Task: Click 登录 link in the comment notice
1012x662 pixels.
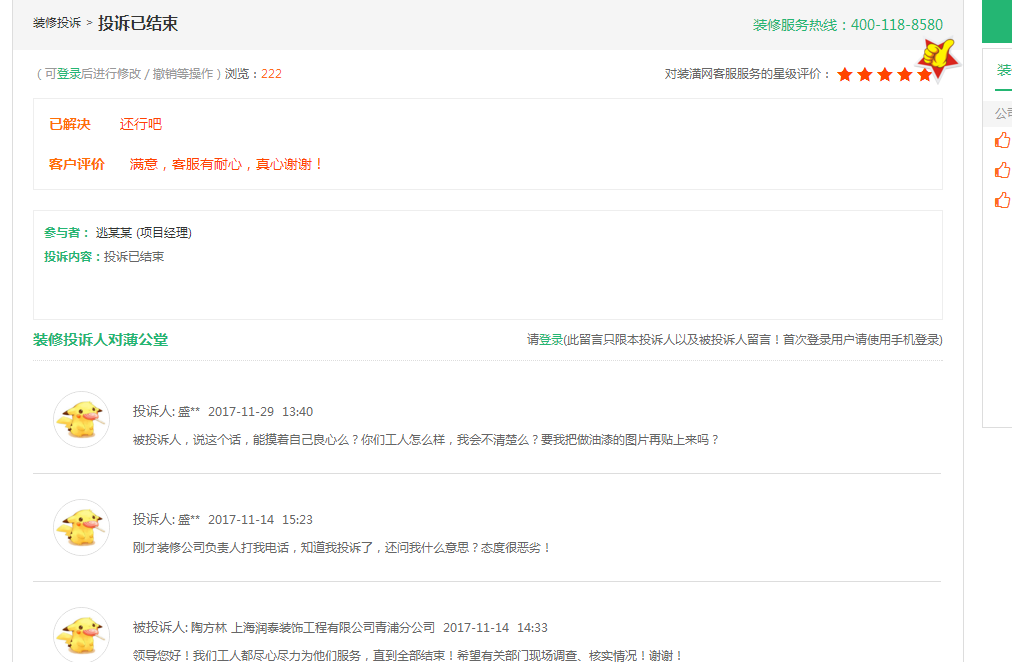Action: (551, 340)
